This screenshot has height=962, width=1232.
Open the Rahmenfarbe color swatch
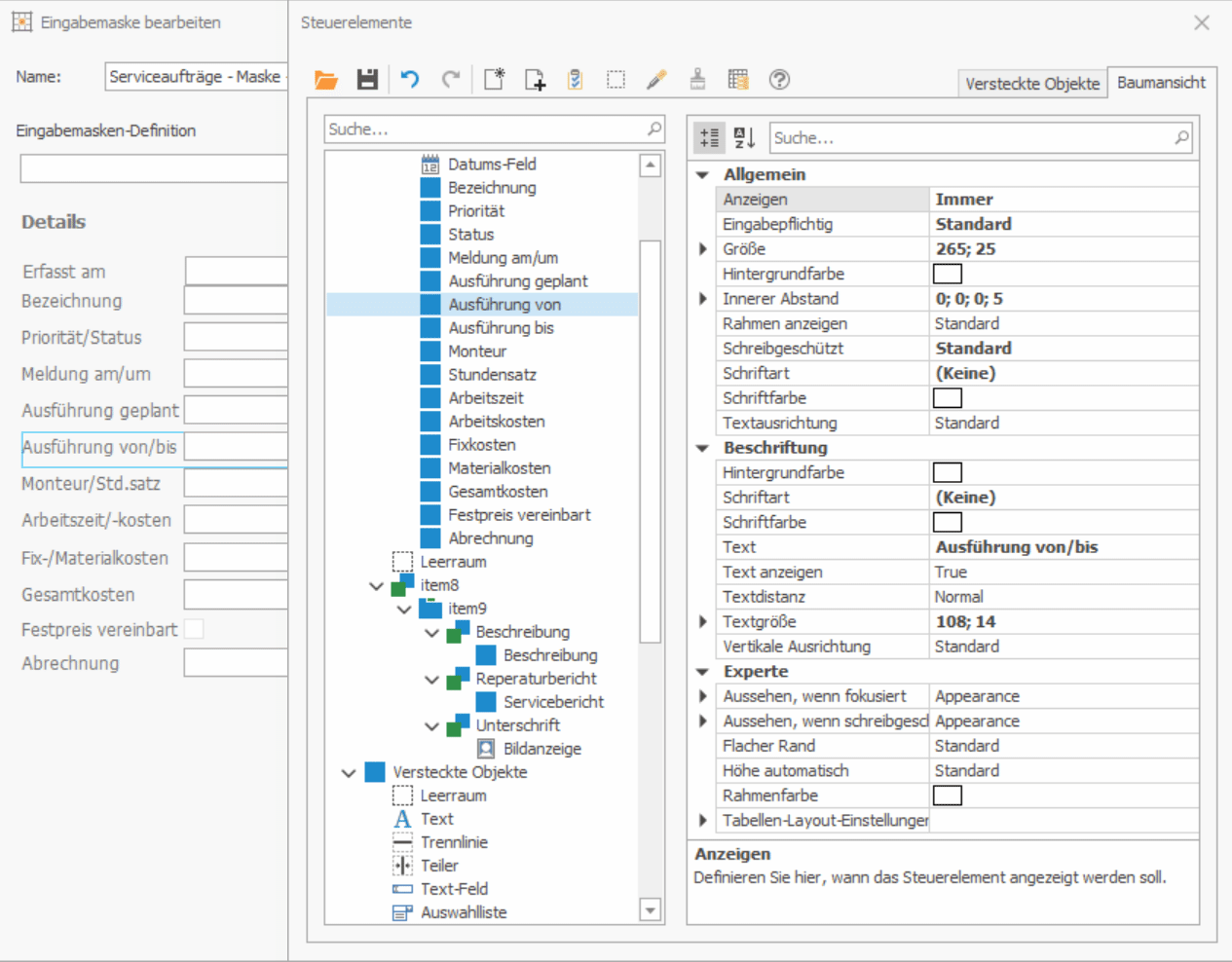click(948, 795)
